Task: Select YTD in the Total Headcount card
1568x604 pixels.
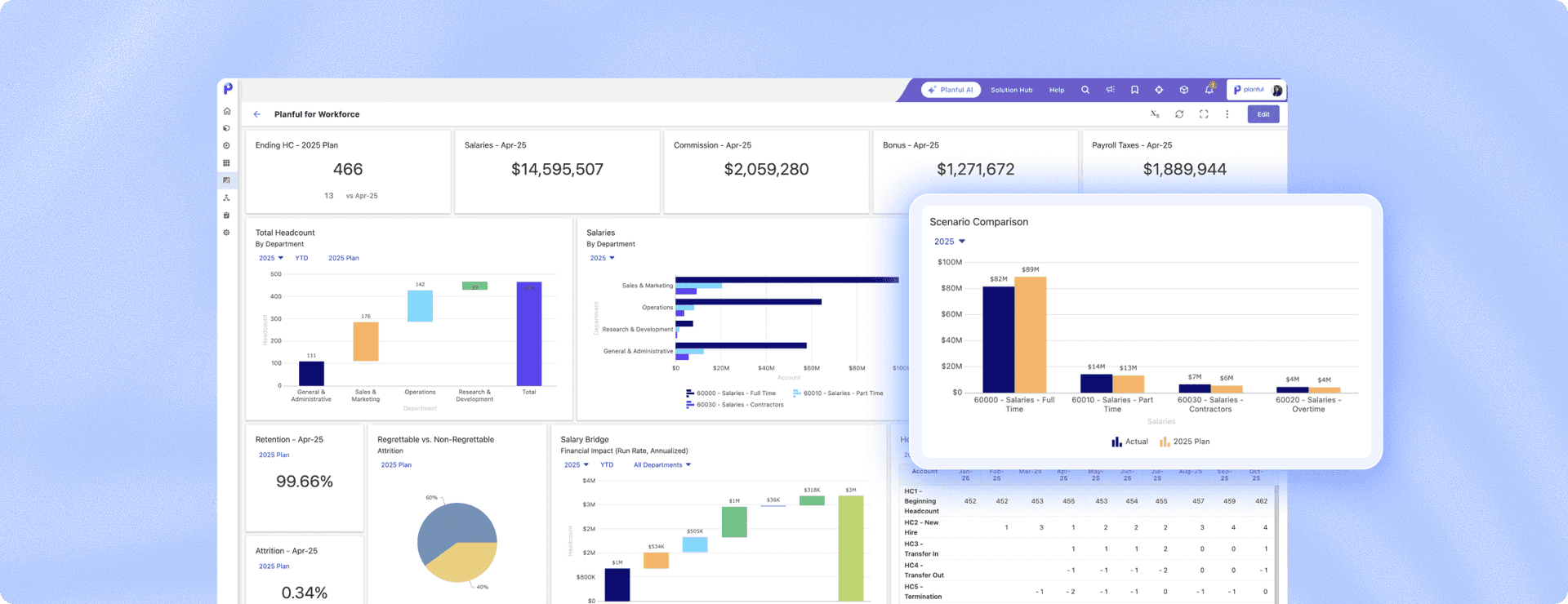Action: (x=301, y=258)
